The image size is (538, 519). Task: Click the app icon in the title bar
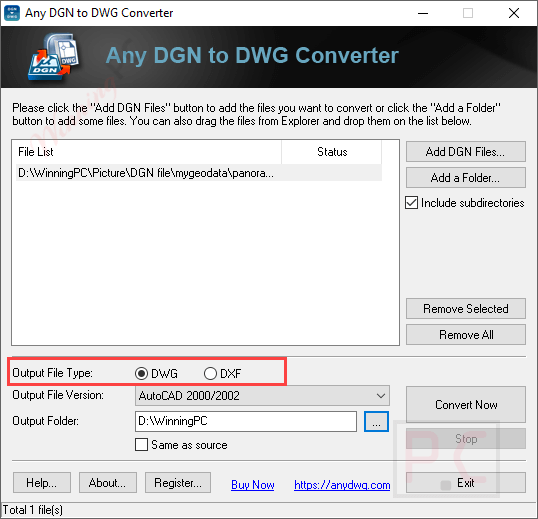12,13
